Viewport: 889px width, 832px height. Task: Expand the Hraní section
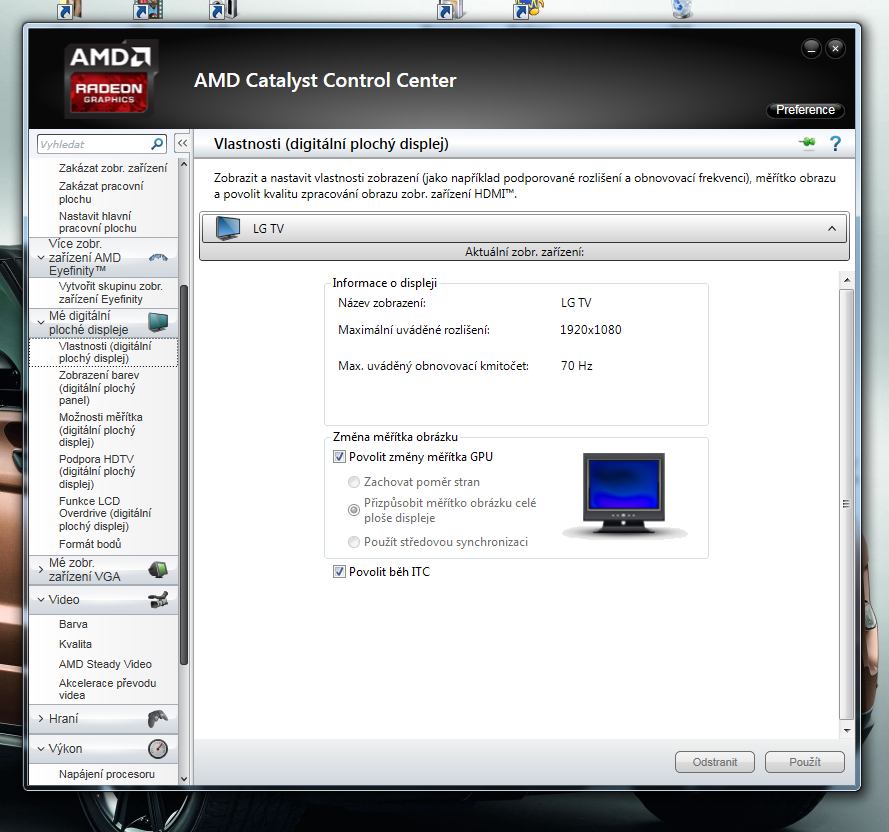[41, 719]
